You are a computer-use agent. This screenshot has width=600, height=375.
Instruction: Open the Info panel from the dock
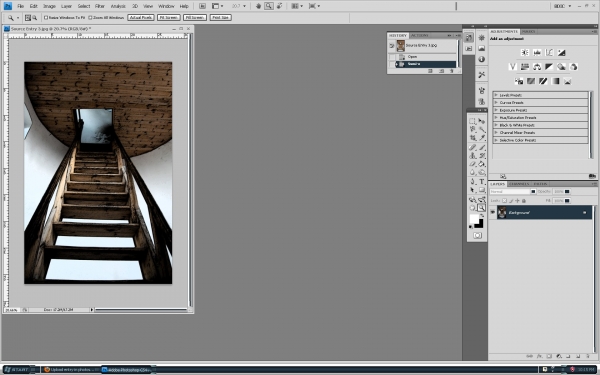[482, 59]
